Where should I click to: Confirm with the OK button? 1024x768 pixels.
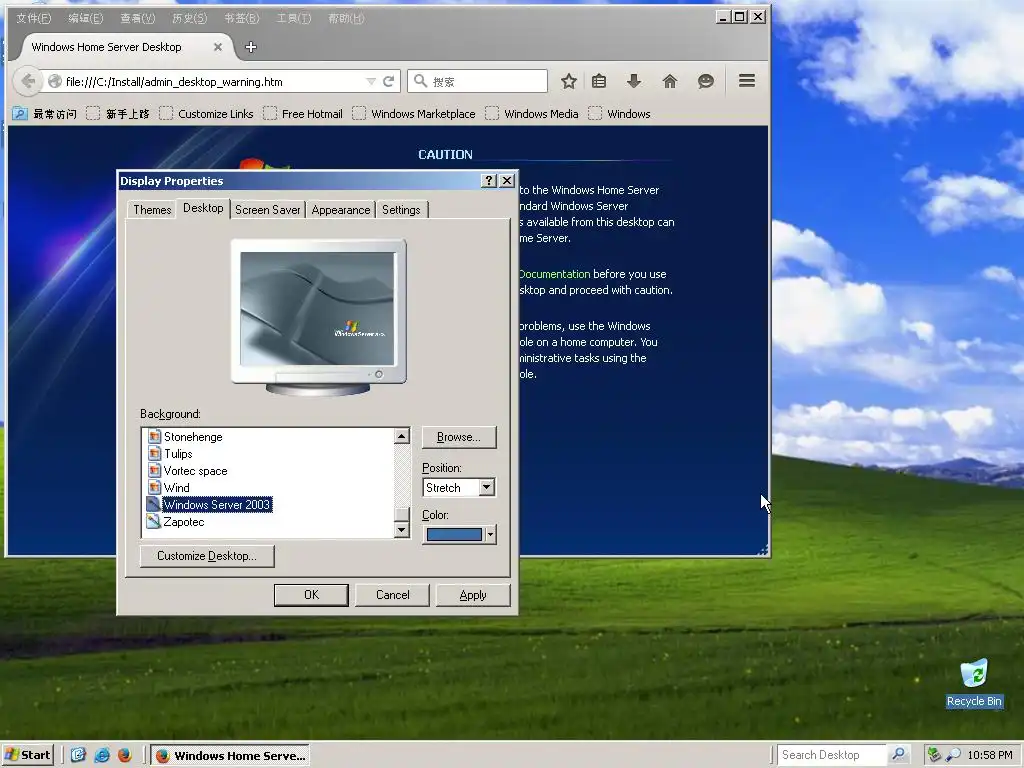(x=312, y=595)
